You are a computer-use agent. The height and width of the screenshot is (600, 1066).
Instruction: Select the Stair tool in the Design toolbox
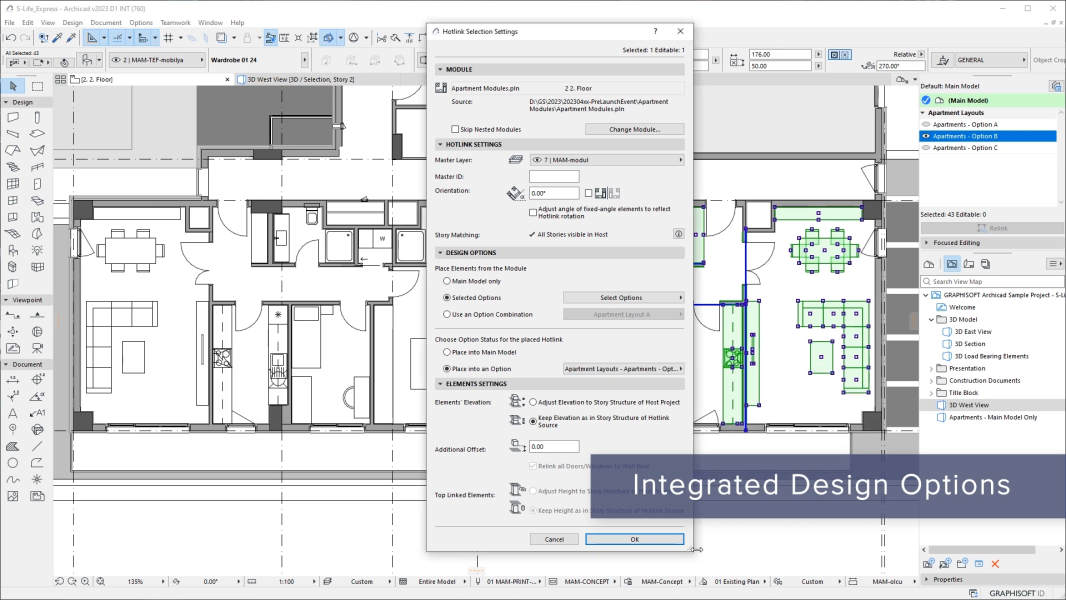point(13,166)
